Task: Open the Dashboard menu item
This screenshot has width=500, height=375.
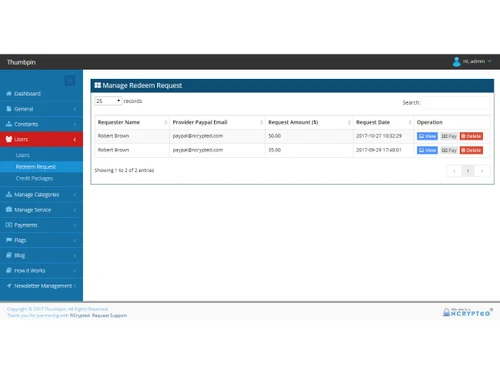Action: point(41,94)
